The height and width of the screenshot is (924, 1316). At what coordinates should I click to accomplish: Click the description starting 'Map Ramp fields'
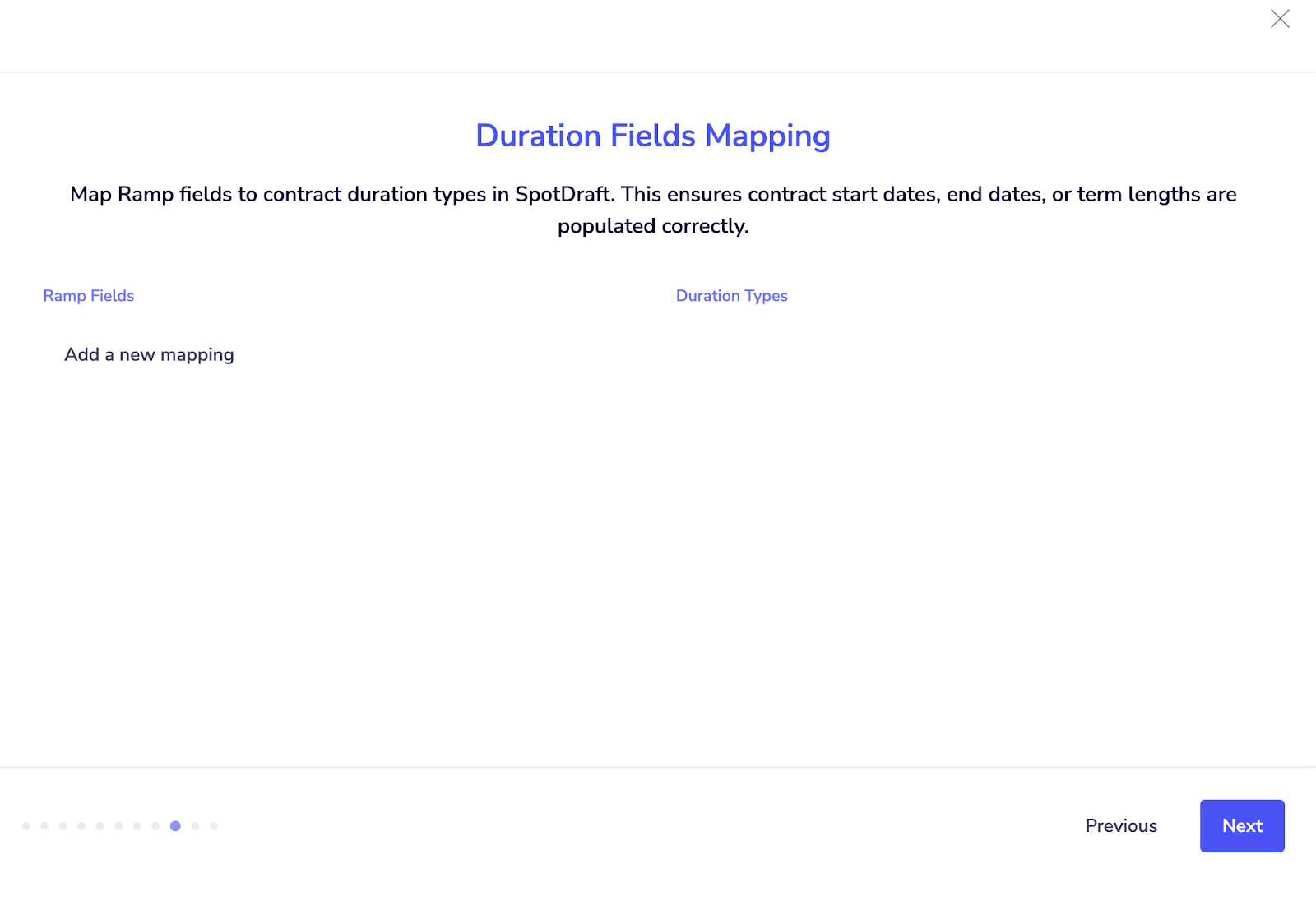(x=653, y=210)
